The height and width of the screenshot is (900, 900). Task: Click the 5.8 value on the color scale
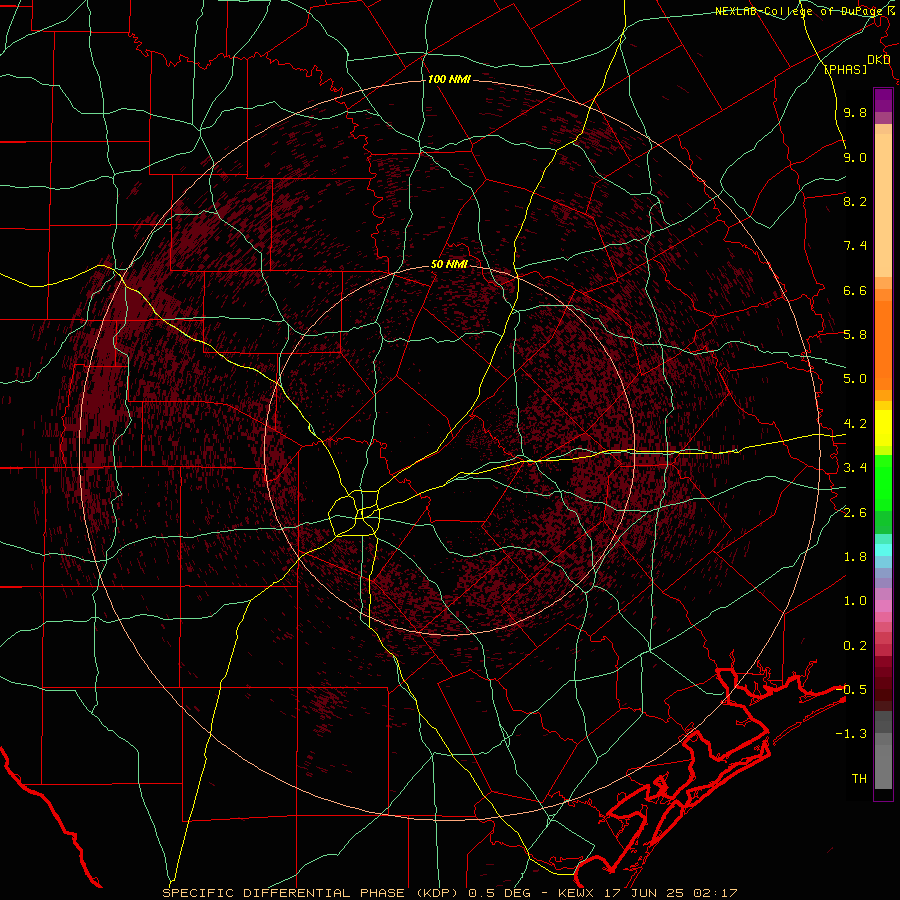(x=855, y=335)
